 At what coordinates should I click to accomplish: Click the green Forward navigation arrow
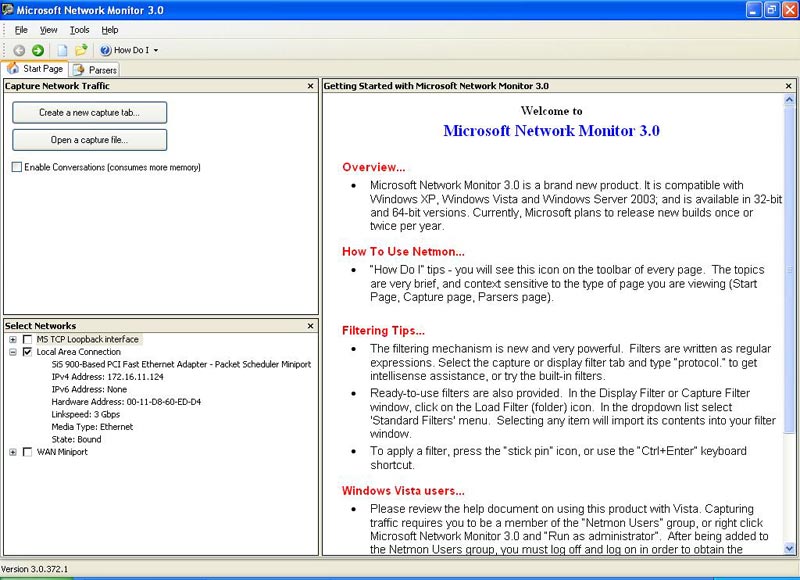(x=37, y=50)
